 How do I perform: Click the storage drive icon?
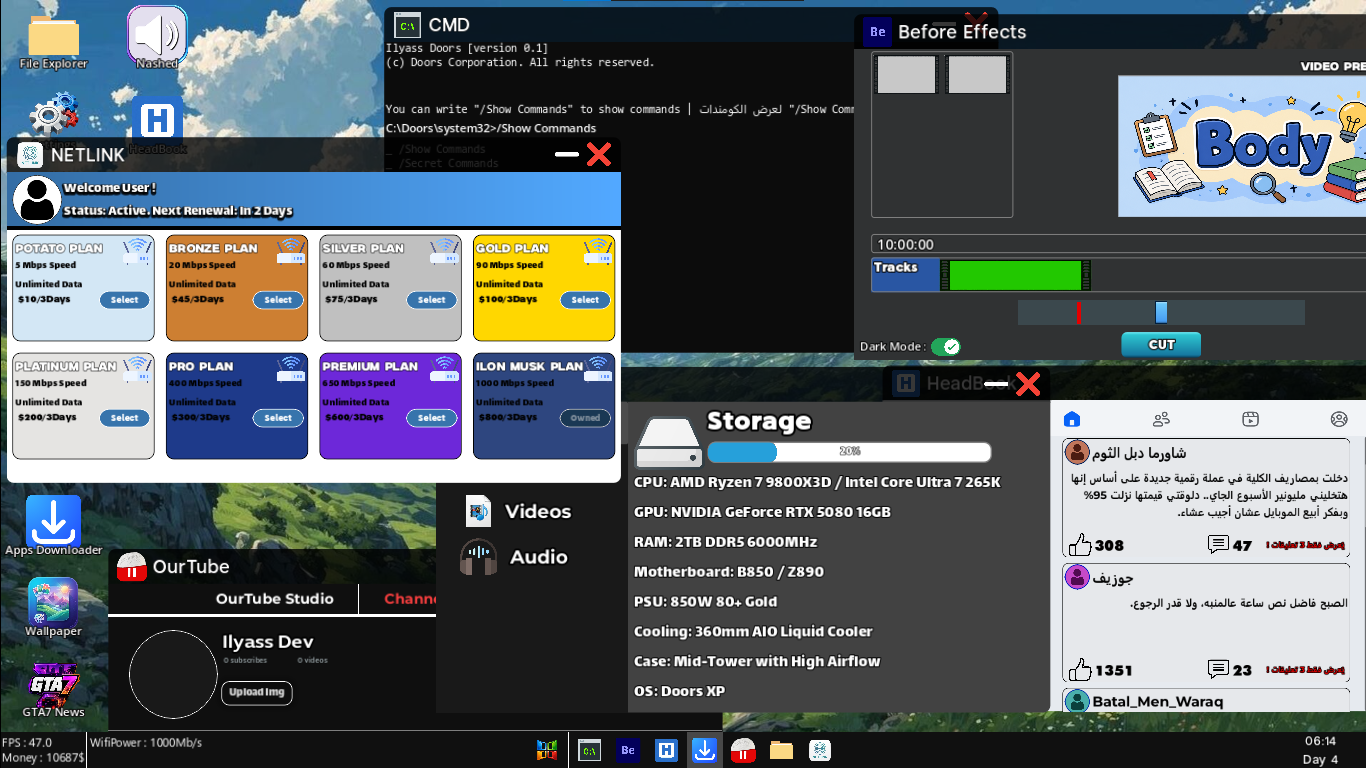pyautogui.click(x=669, y=443)
